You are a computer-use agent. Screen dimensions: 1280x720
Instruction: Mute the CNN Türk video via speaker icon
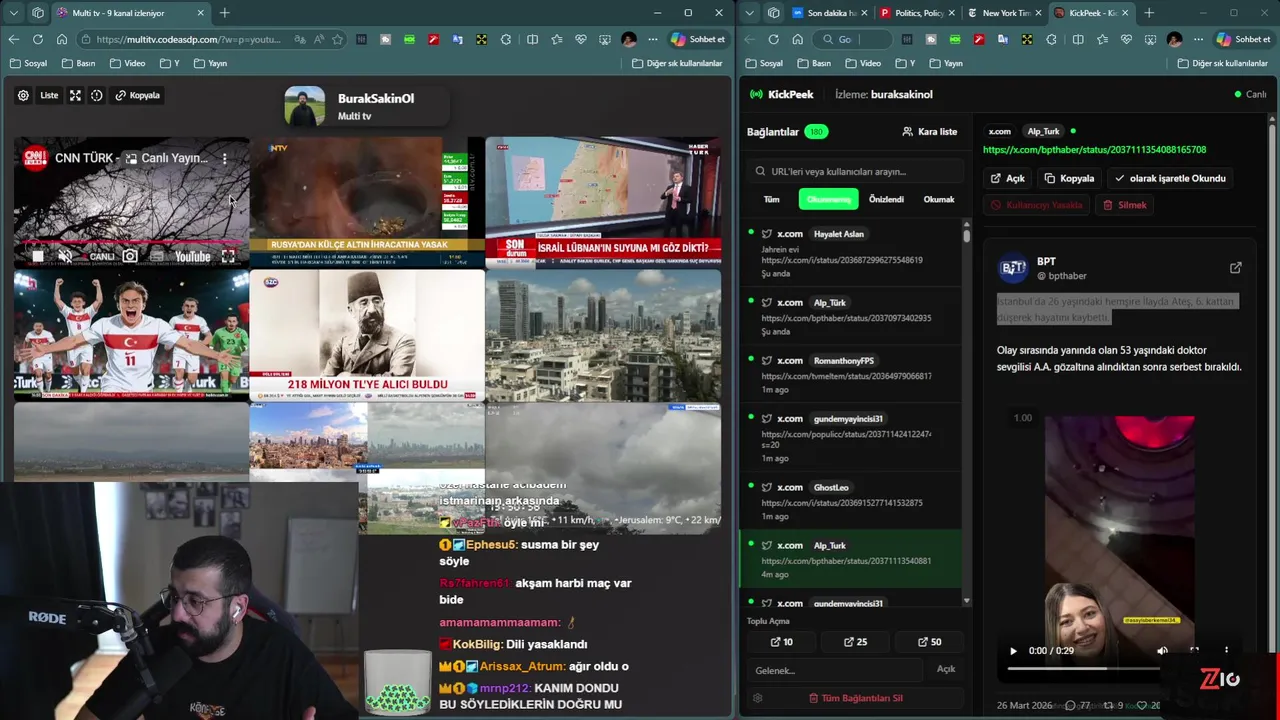click(65, 256)
